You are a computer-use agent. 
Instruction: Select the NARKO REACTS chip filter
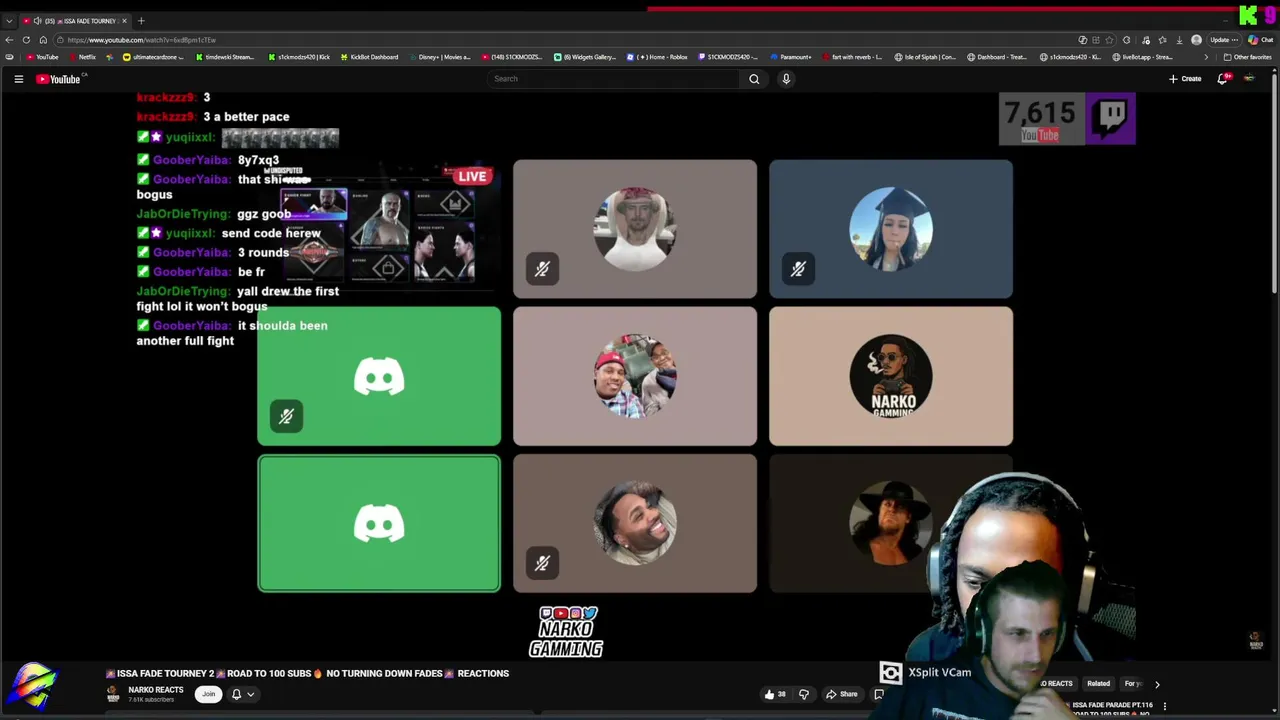click(x=1055, y=684)
